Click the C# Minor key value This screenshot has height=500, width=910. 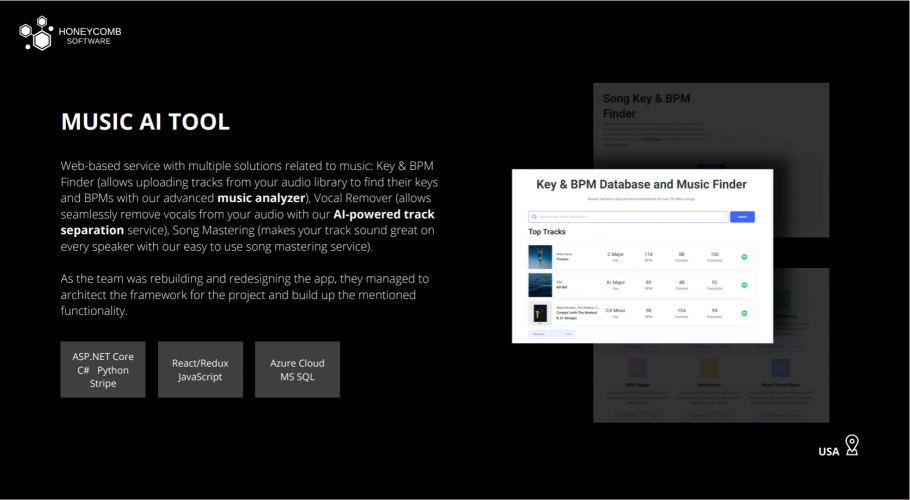615,310
